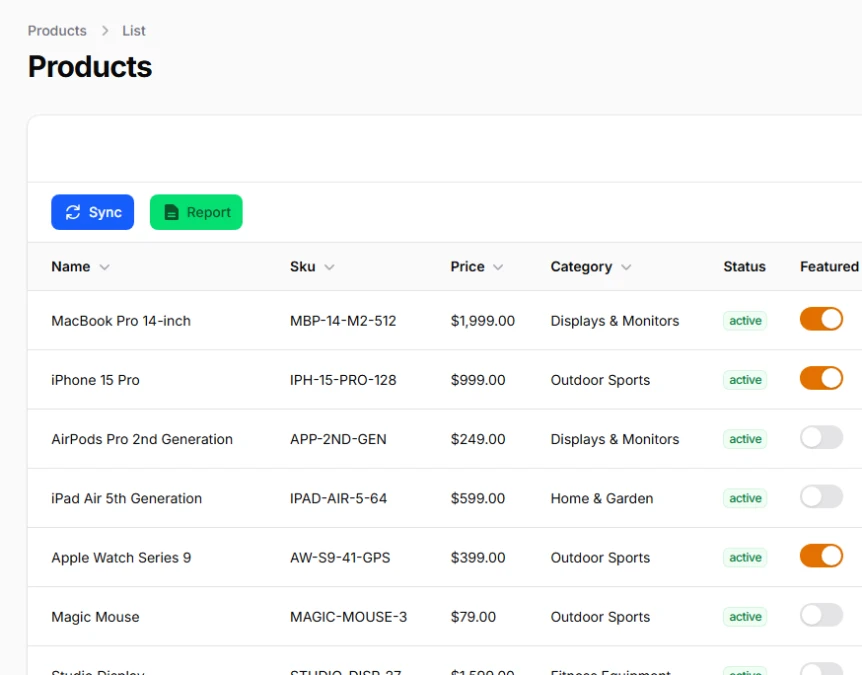Image resolution: width=862 pixels, height=675 pixels.
Task: Open the Products breadcrumb link
Action: [x=57, y=31]
